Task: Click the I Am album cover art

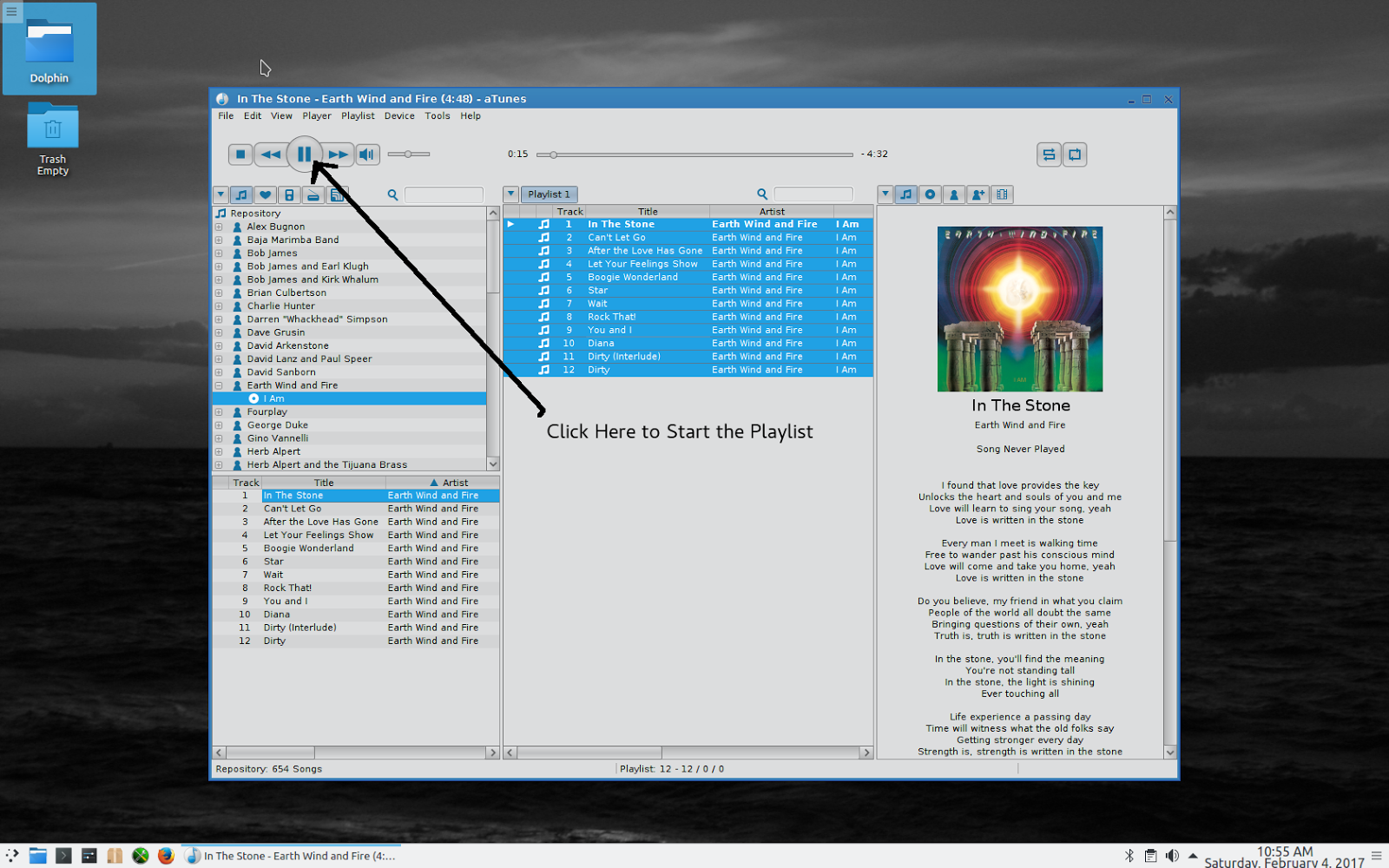Action: (x=1020, y=309)
